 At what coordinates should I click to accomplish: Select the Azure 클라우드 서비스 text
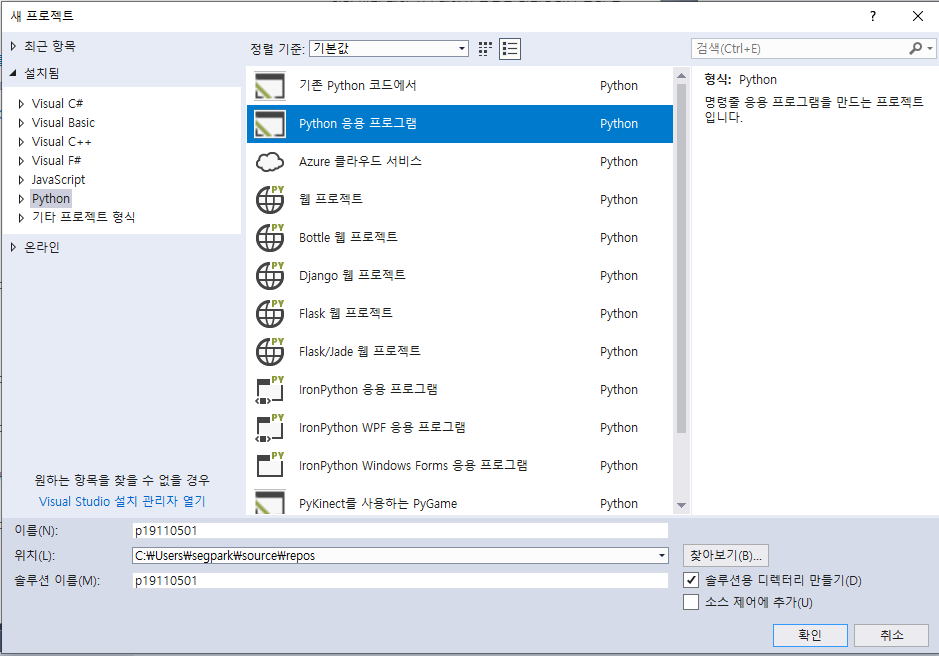click(x=360, y=161)
